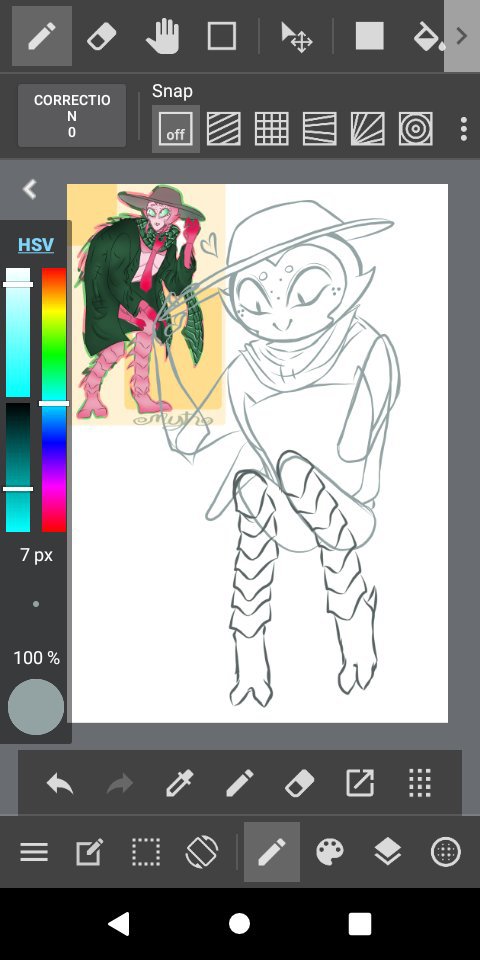This screenshot has height=960, width=480.
Task: Enable grid snap guide
Action: coord(271,129)
